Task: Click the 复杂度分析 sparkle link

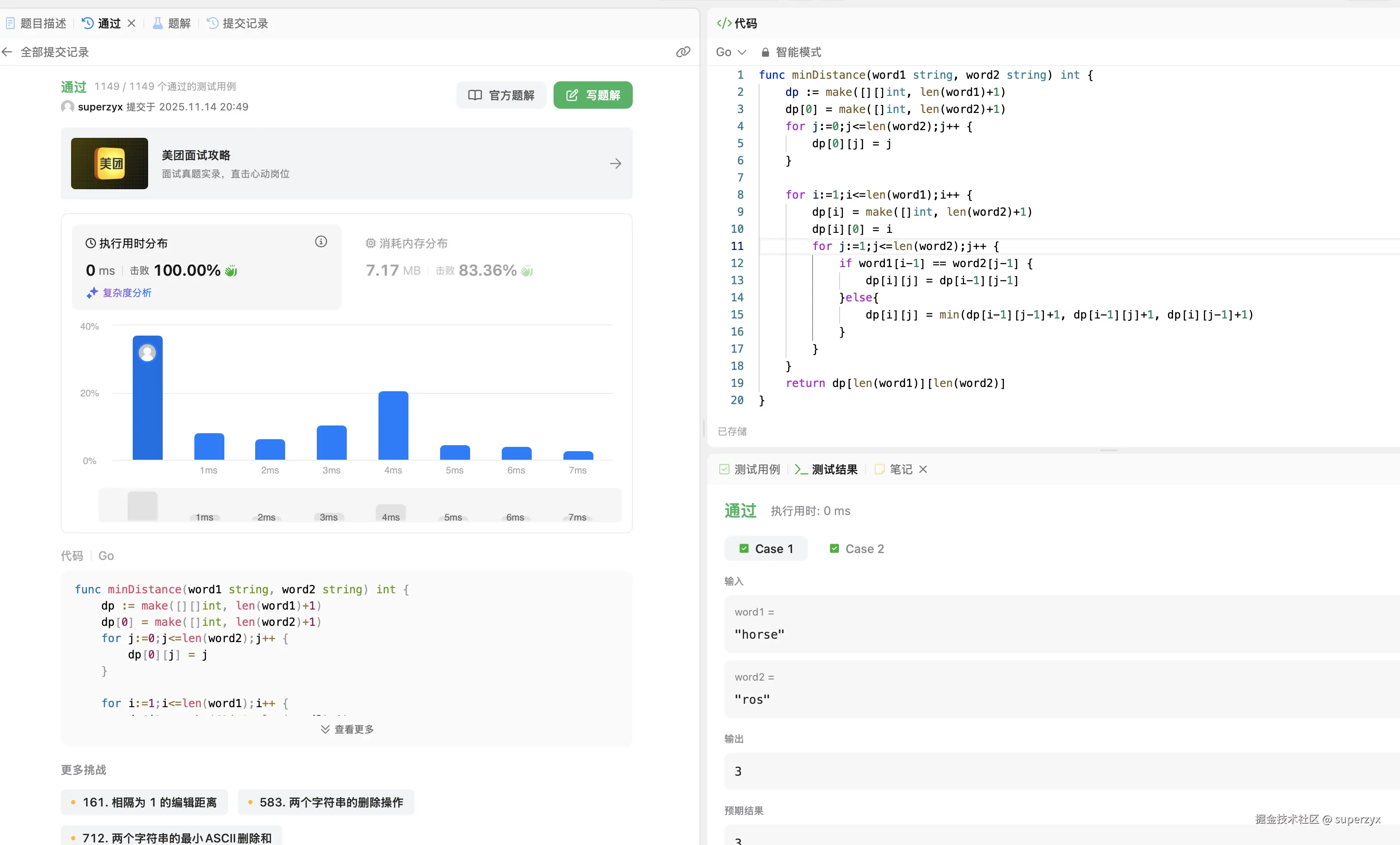Action: coord(119,293)
